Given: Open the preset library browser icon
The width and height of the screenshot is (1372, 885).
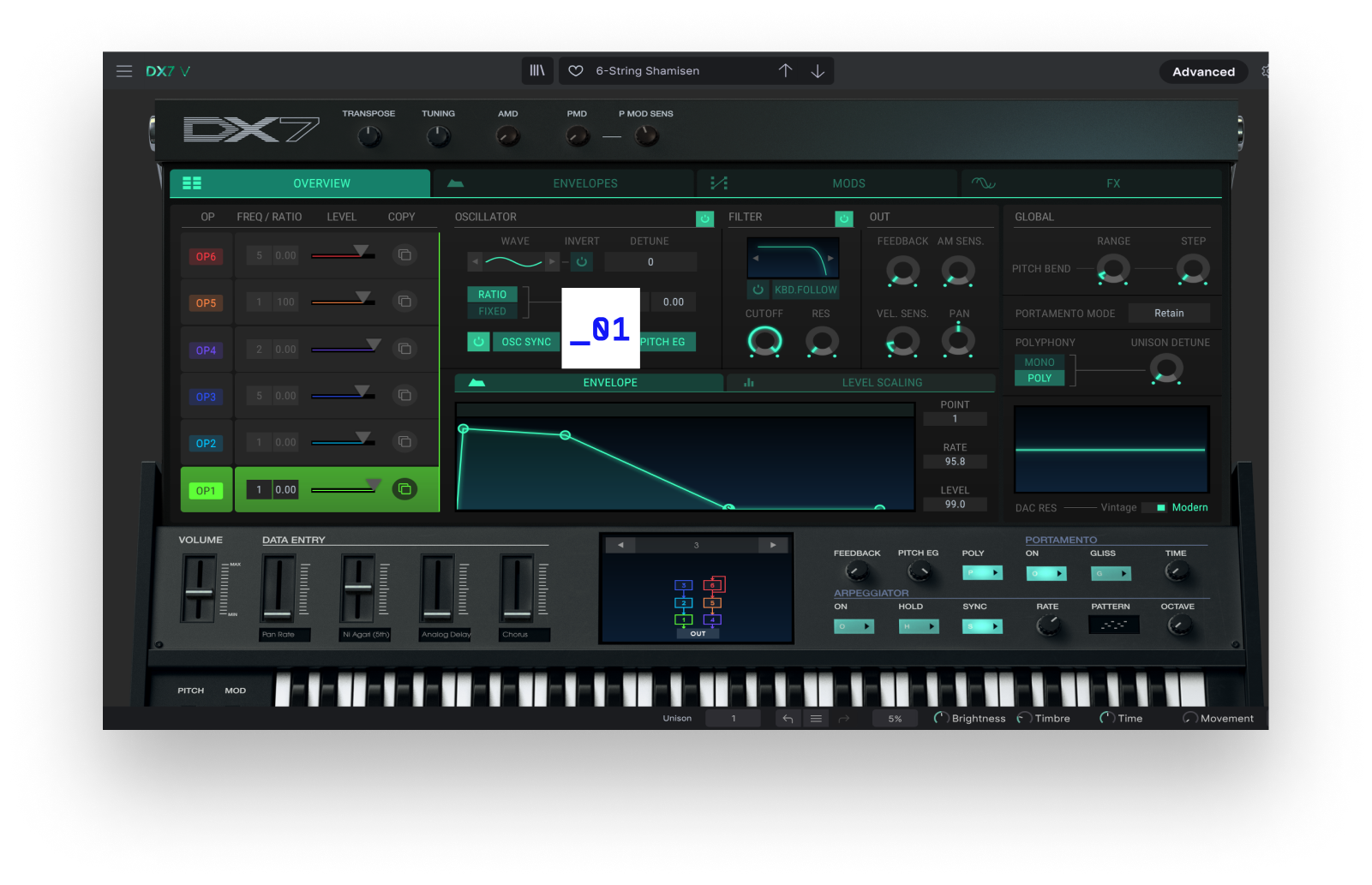Looking at the screenshot, I should 537,71.
